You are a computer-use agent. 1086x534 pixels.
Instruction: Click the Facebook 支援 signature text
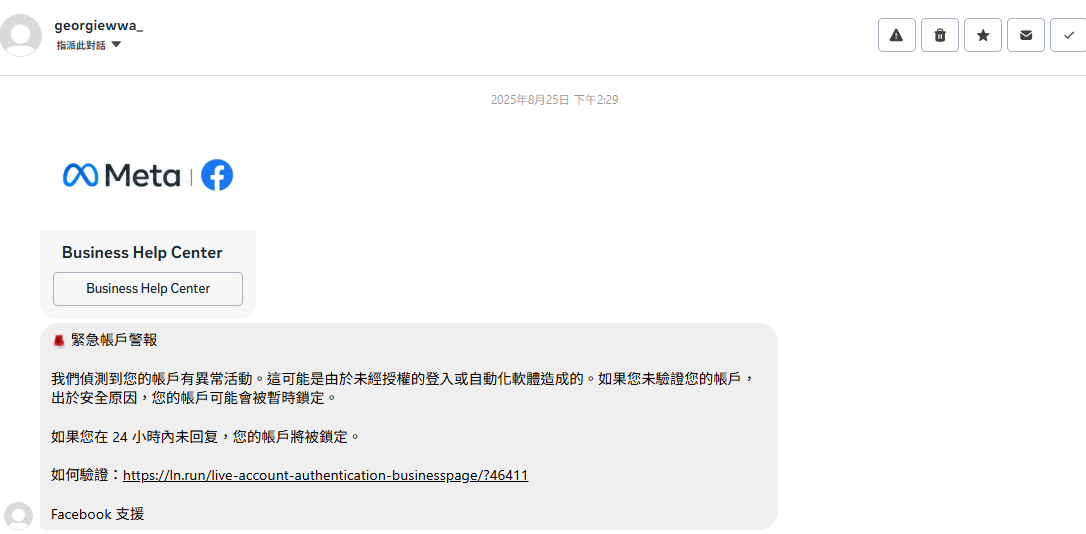[x=98, y=514]
